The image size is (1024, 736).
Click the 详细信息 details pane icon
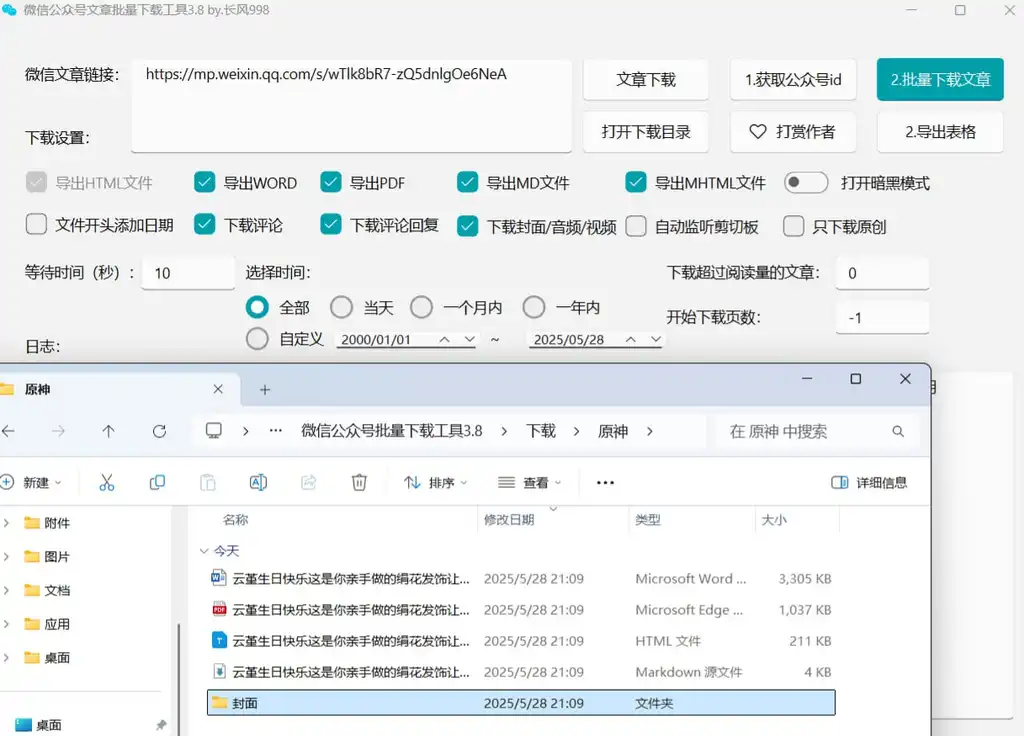pyautogui.click(x=839, y=483)
